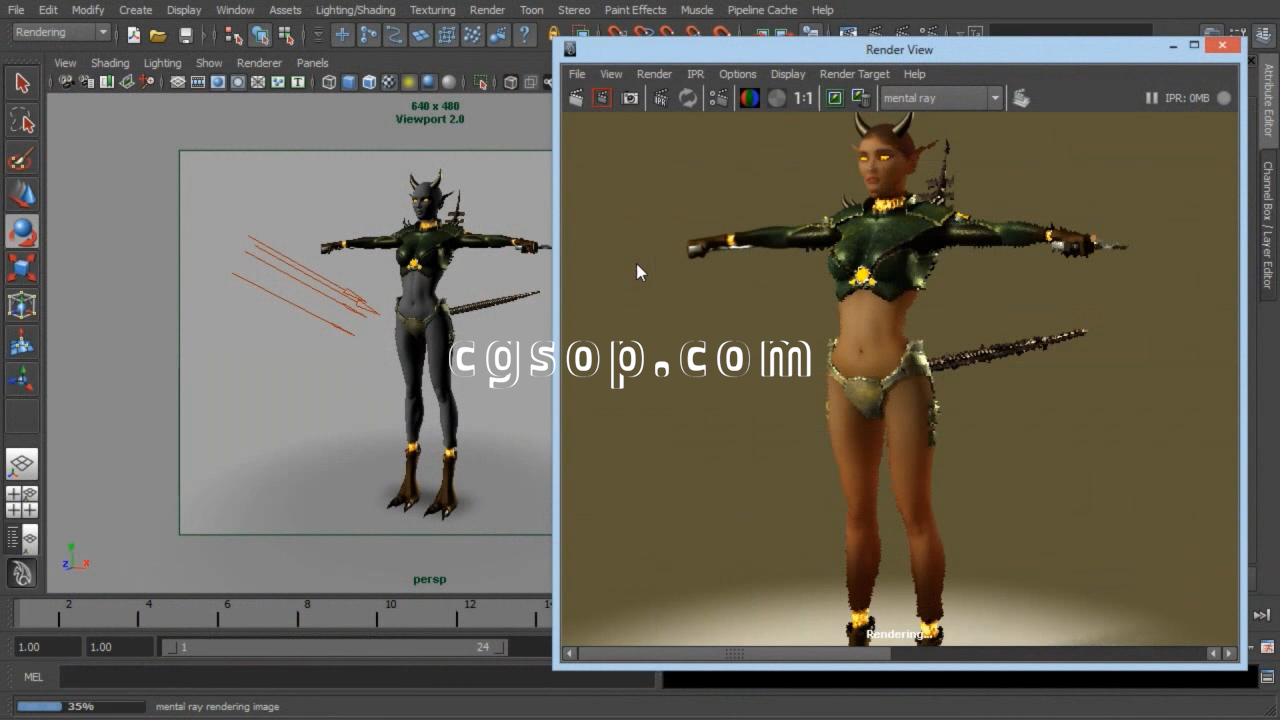Open the viewport Show menu

(209, 63)
